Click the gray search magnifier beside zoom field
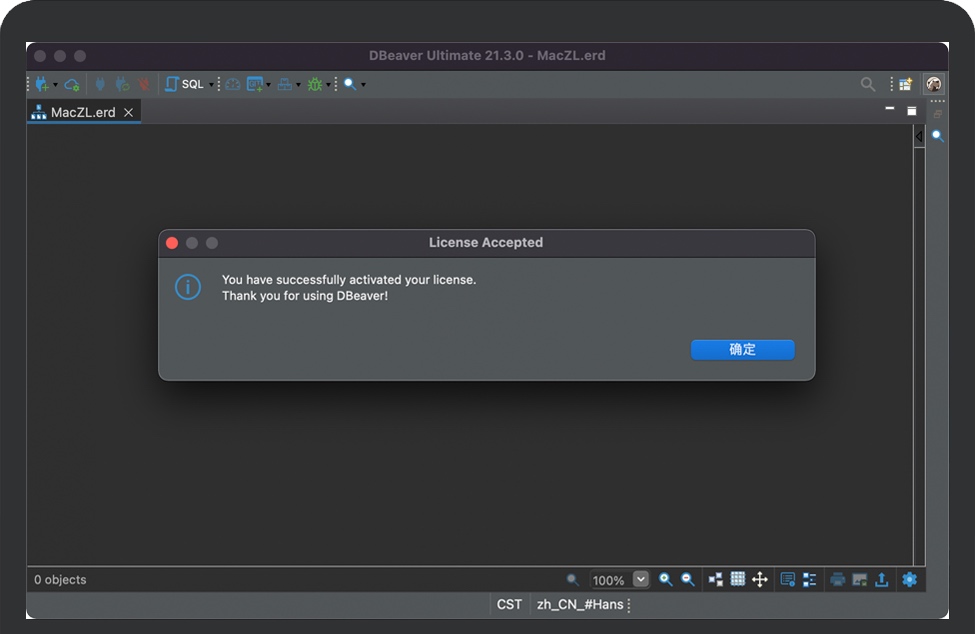The height and width of the screenshot is (634, 975). [x=573, y=580]
